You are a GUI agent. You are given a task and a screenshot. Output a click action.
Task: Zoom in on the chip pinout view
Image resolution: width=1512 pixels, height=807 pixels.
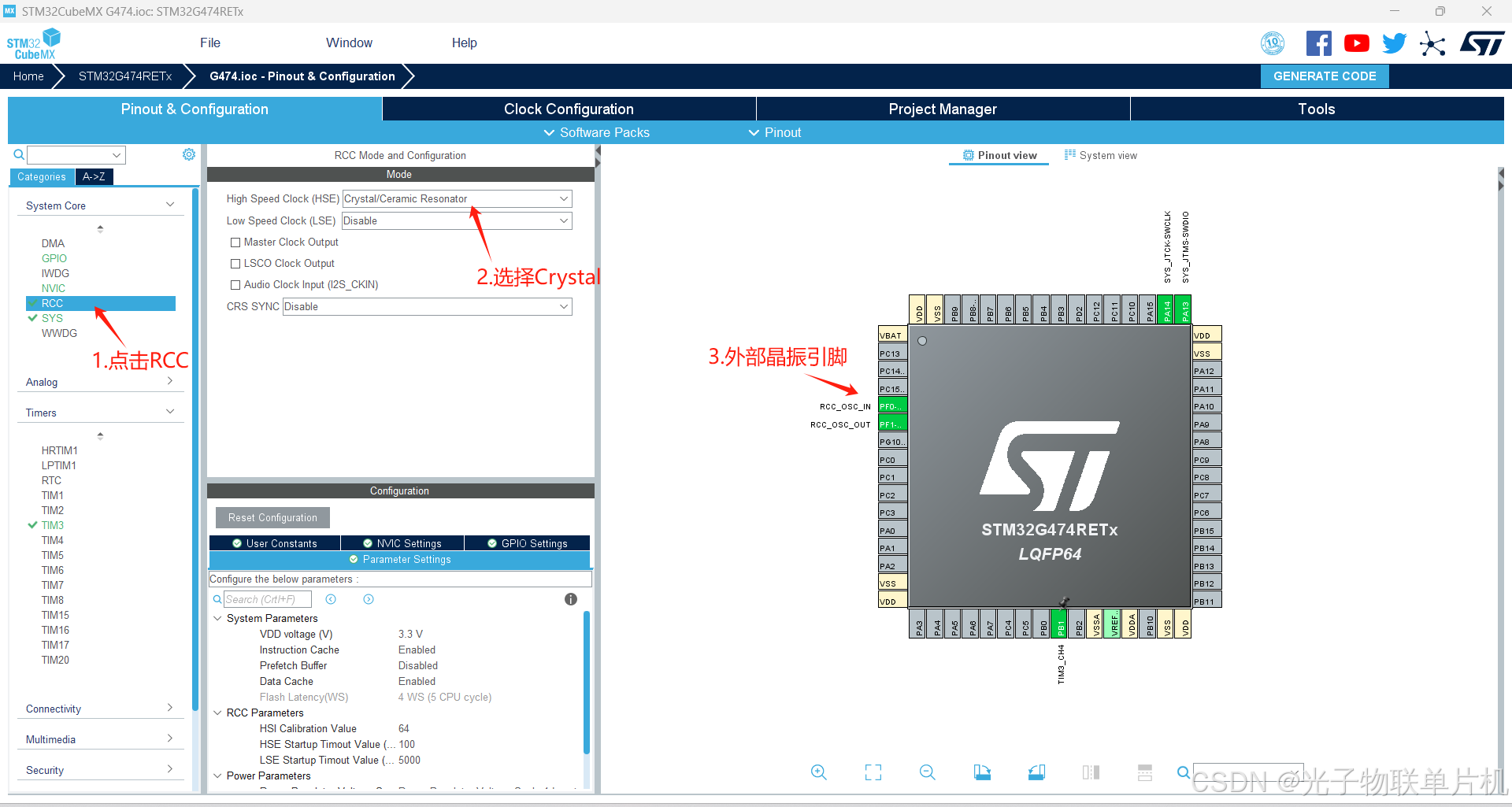tap(819, 772)
